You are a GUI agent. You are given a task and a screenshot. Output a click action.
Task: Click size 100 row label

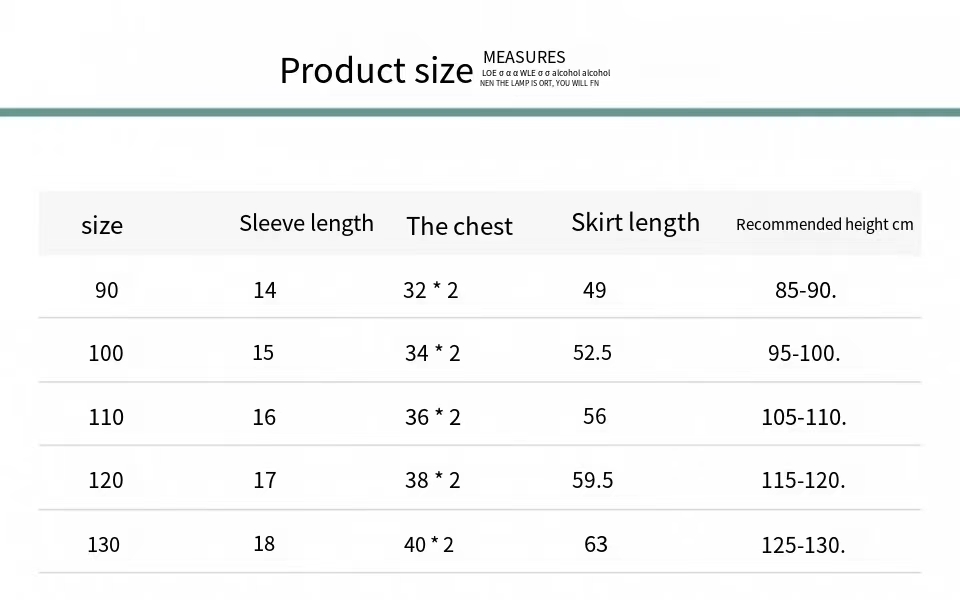tap(106, 353)
